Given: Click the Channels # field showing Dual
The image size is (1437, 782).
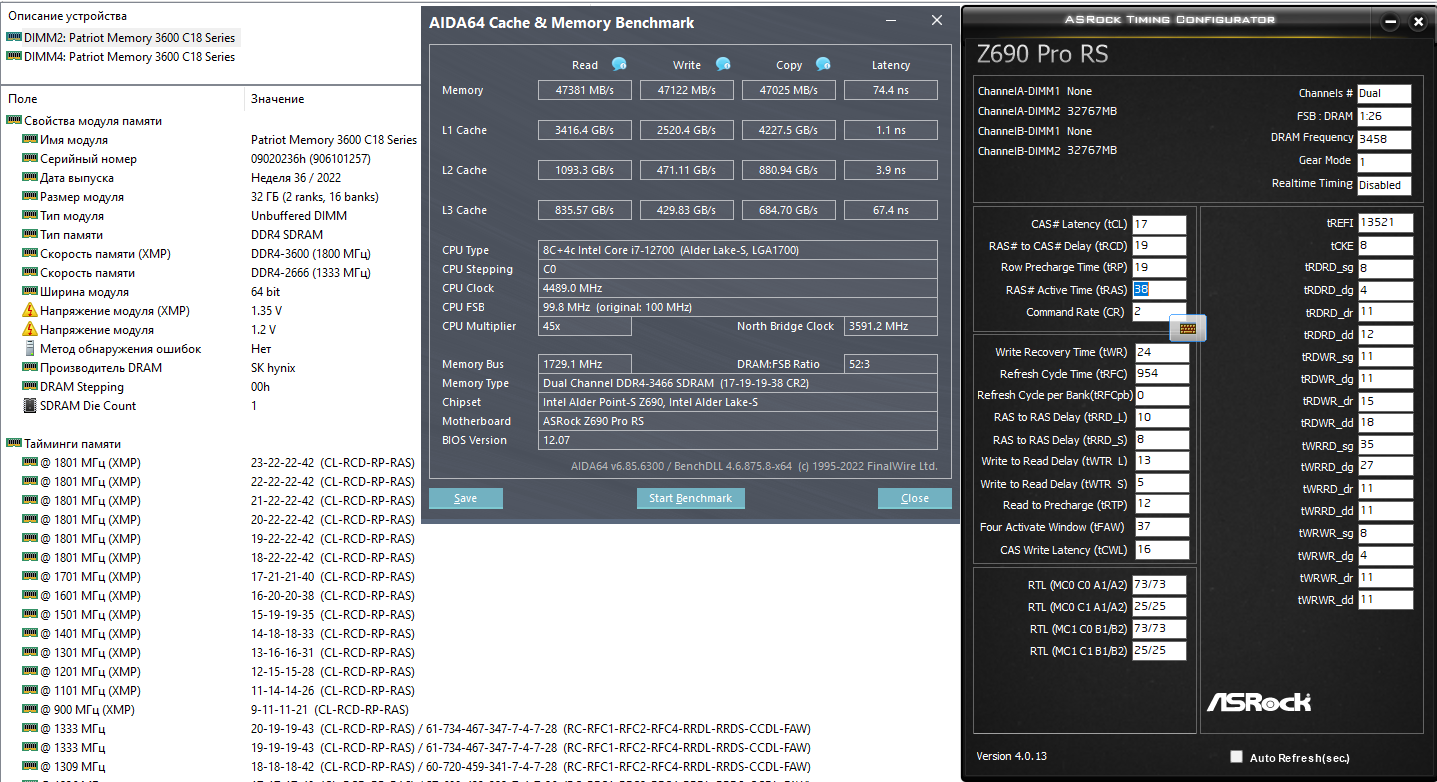Looking at the screenshot, I should pyautogui.click(x=1384, y=94).
